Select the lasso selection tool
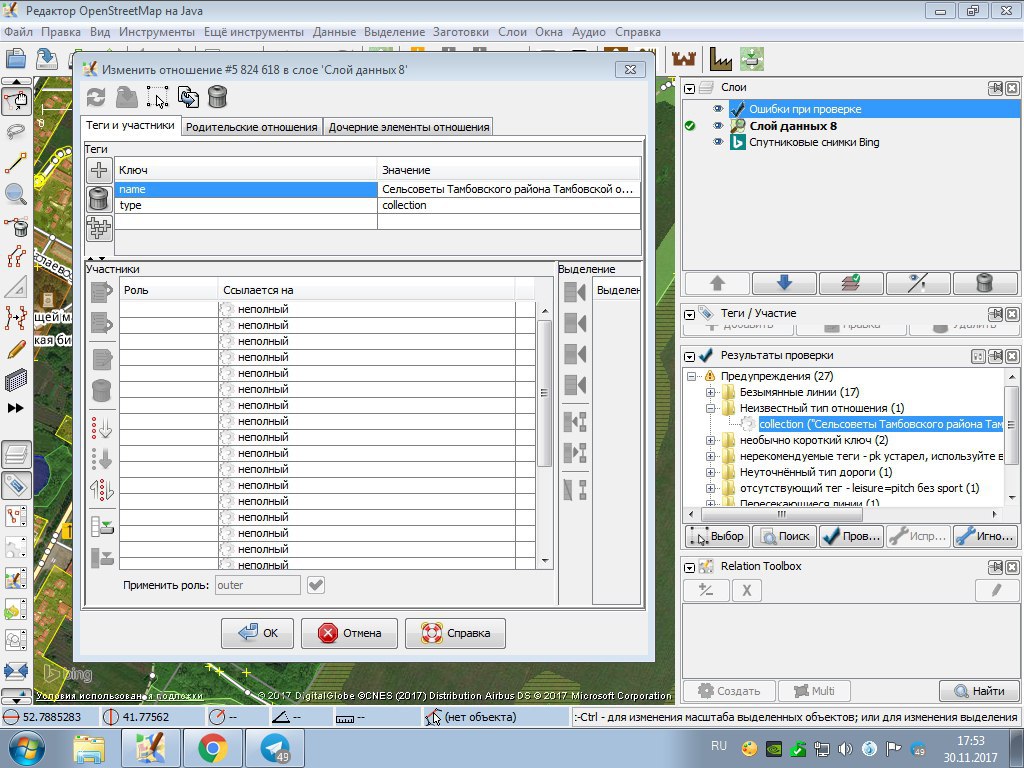Image resolution: width=1024 pixels, height=768 pixels. pos(16,133)
